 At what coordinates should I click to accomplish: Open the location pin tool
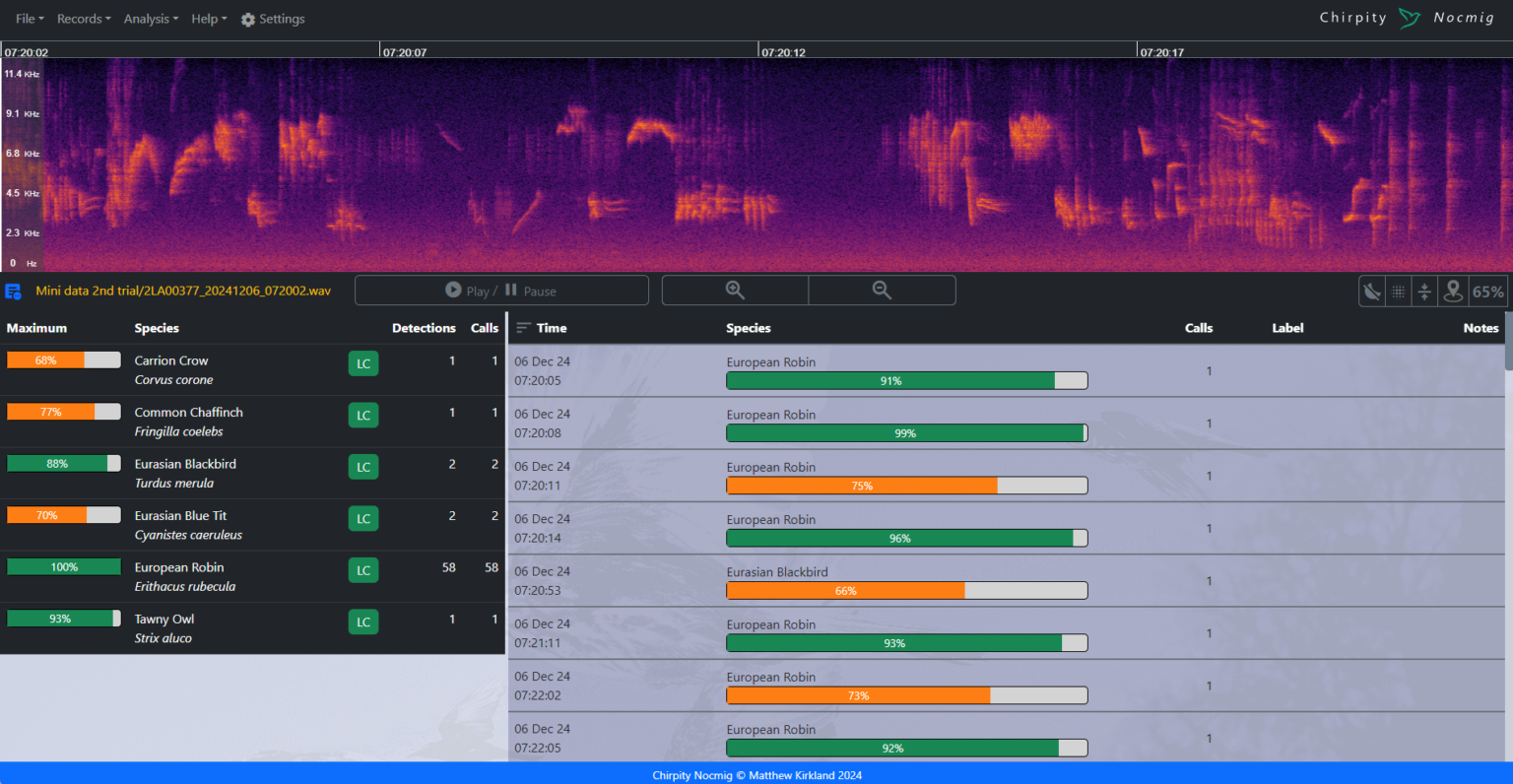click(1453, 291)
